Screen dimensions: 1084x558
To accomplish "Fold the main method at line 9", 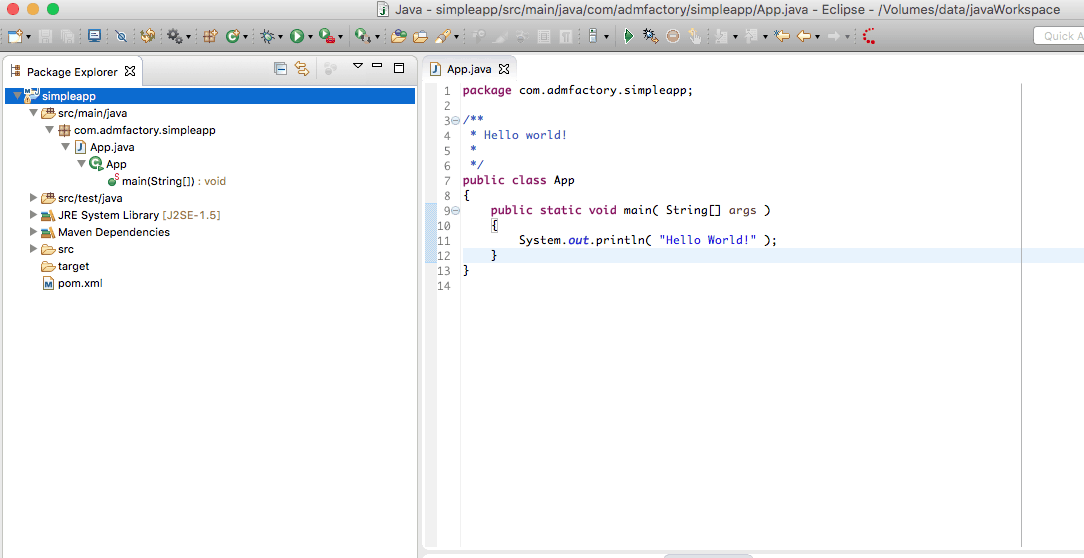I will 455,210.
